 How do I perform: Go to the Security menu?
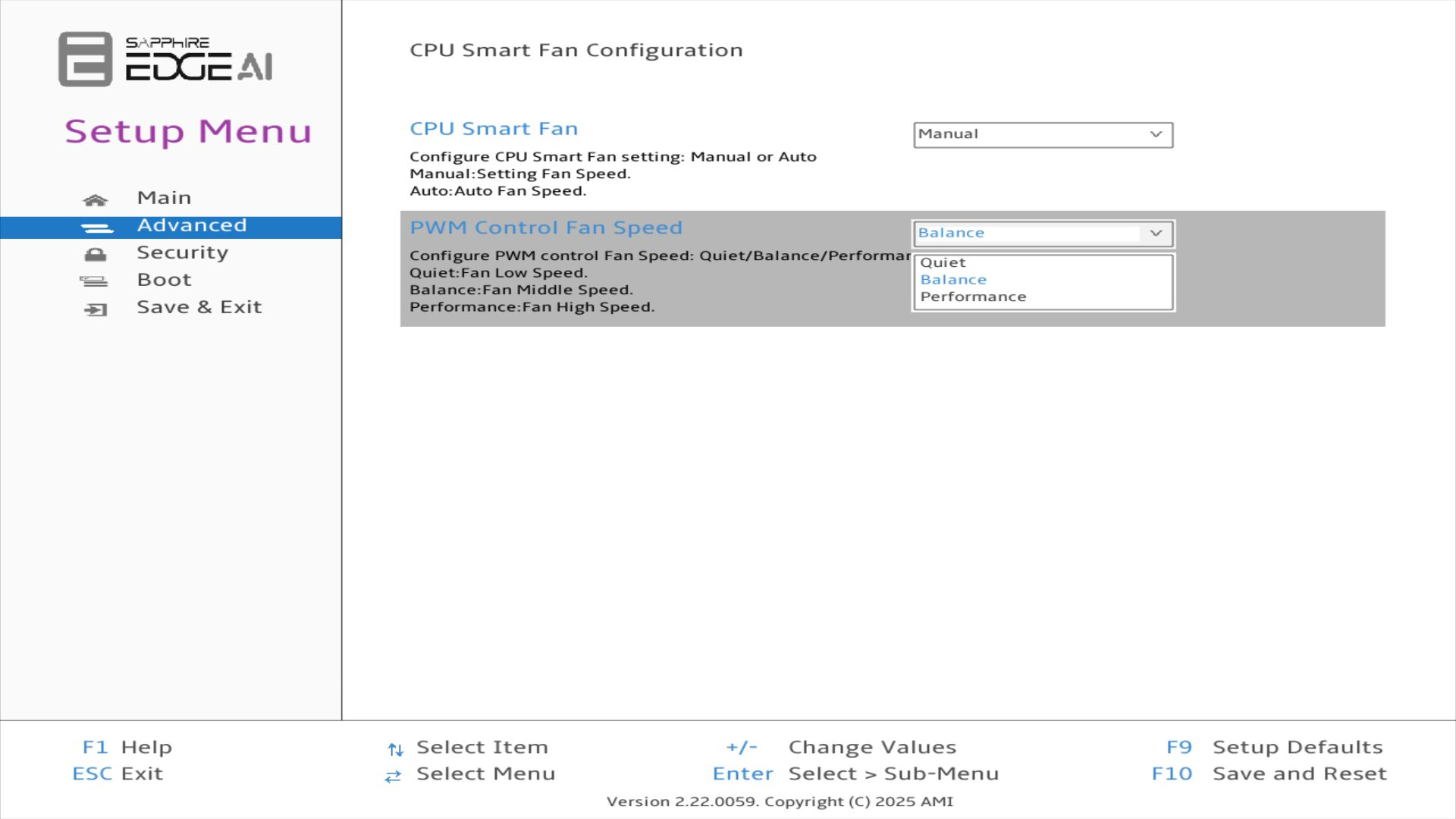[182, 253]
